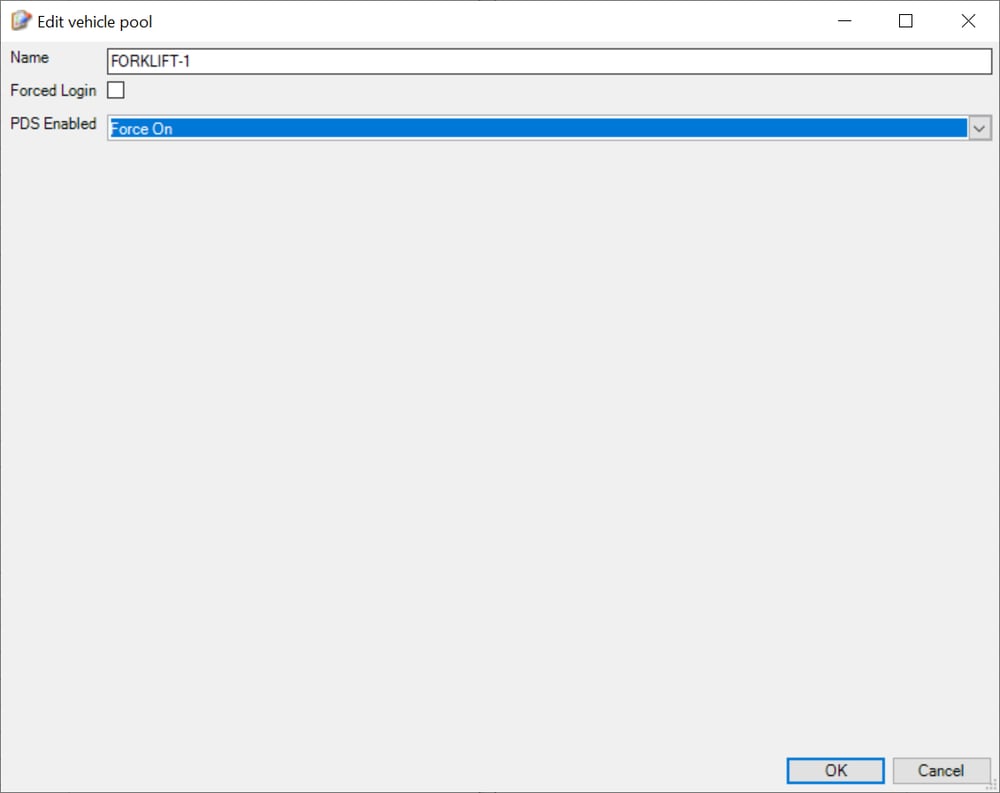Click on the FORKLIFT-1 text
This screenshot has height=793, width=1000.
pyautogui.click(x=150, y=61)
